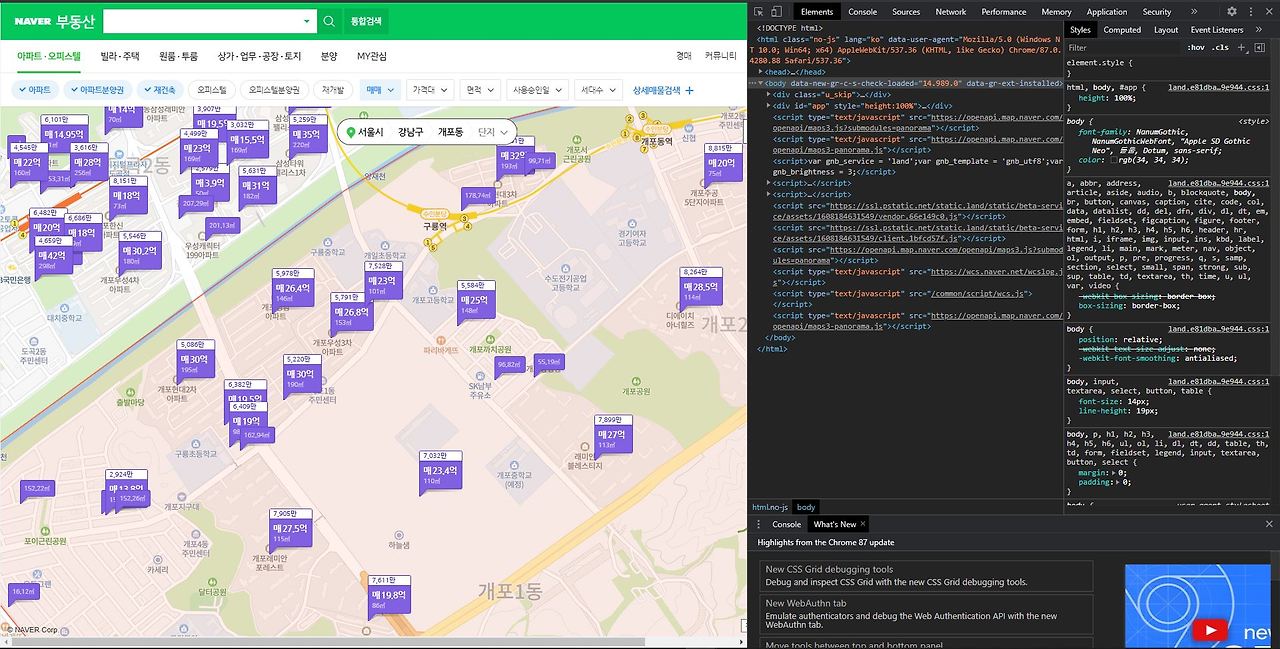Uncheck the 아파트분양권 filter chip
The width and height of the screenshot is (1280, 649).
click(x=96, y=90)
